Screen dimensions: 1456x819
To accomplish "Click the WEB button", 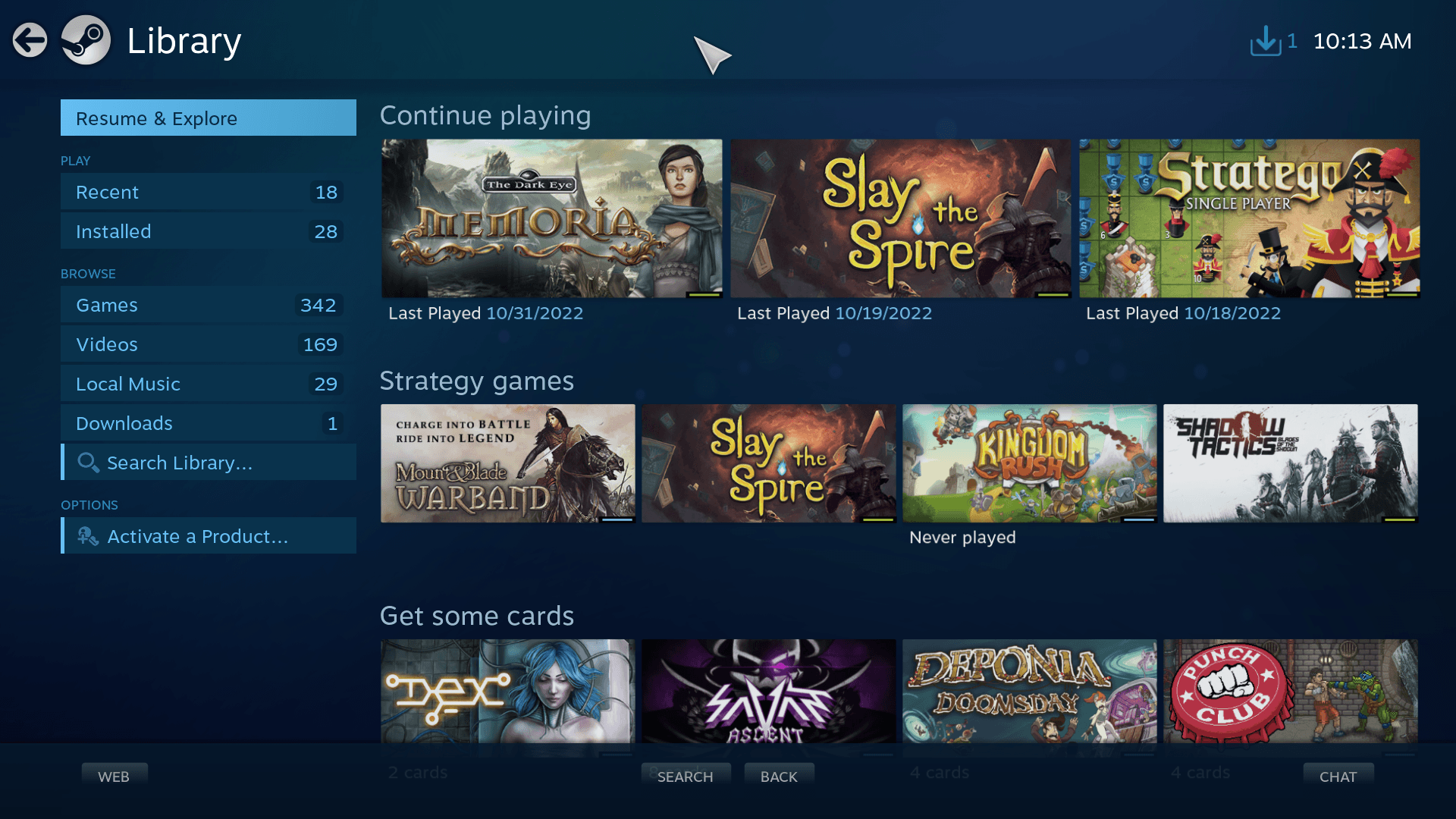I will click(x=114, y=777).
